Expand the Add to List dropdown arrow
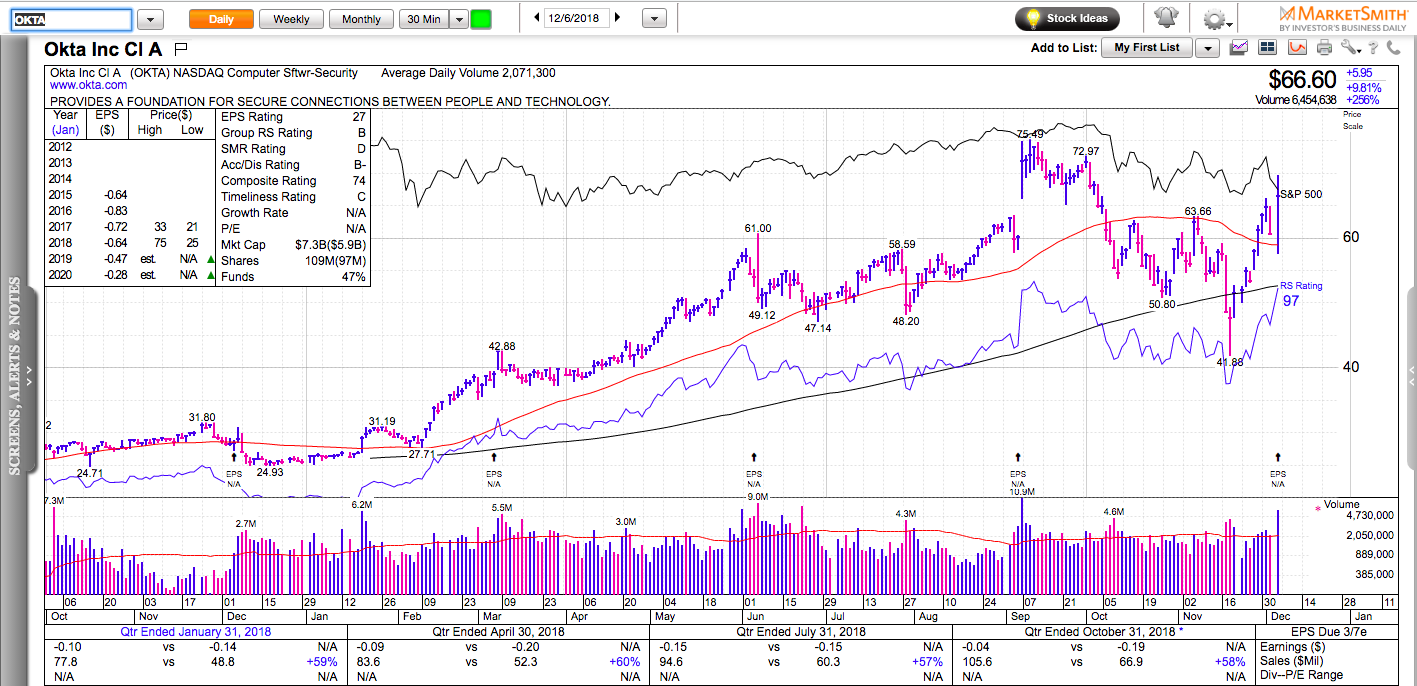1417x686 pixels. pos(1207,48)
